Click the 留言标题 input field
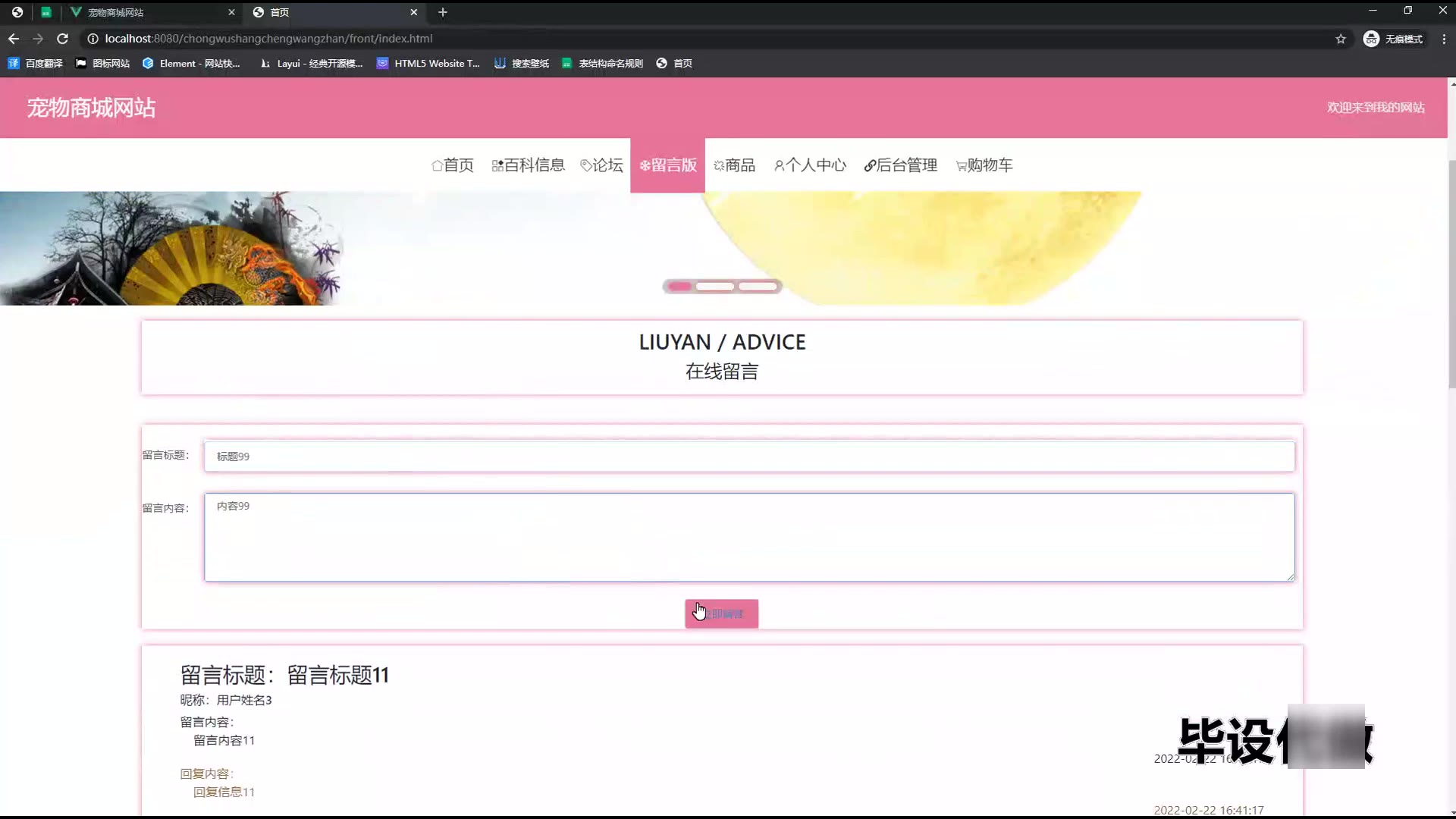This screenshot has width=1456, height=819. [749, 457]
